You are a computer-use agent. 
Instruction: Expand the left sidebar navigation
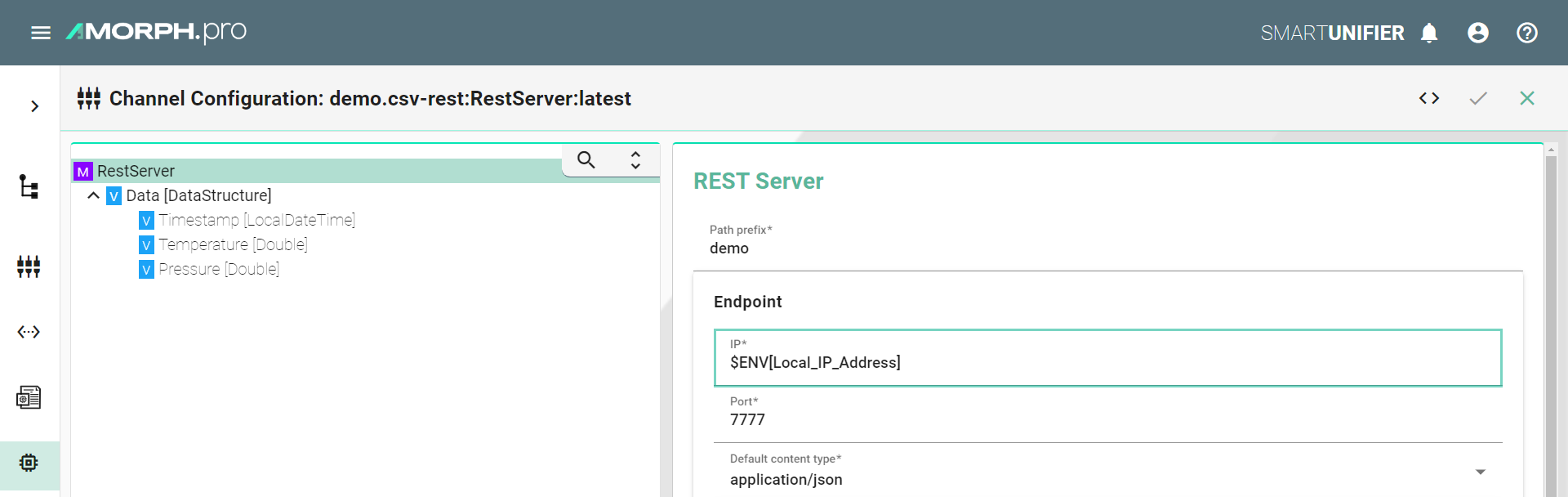click(34, 106)
